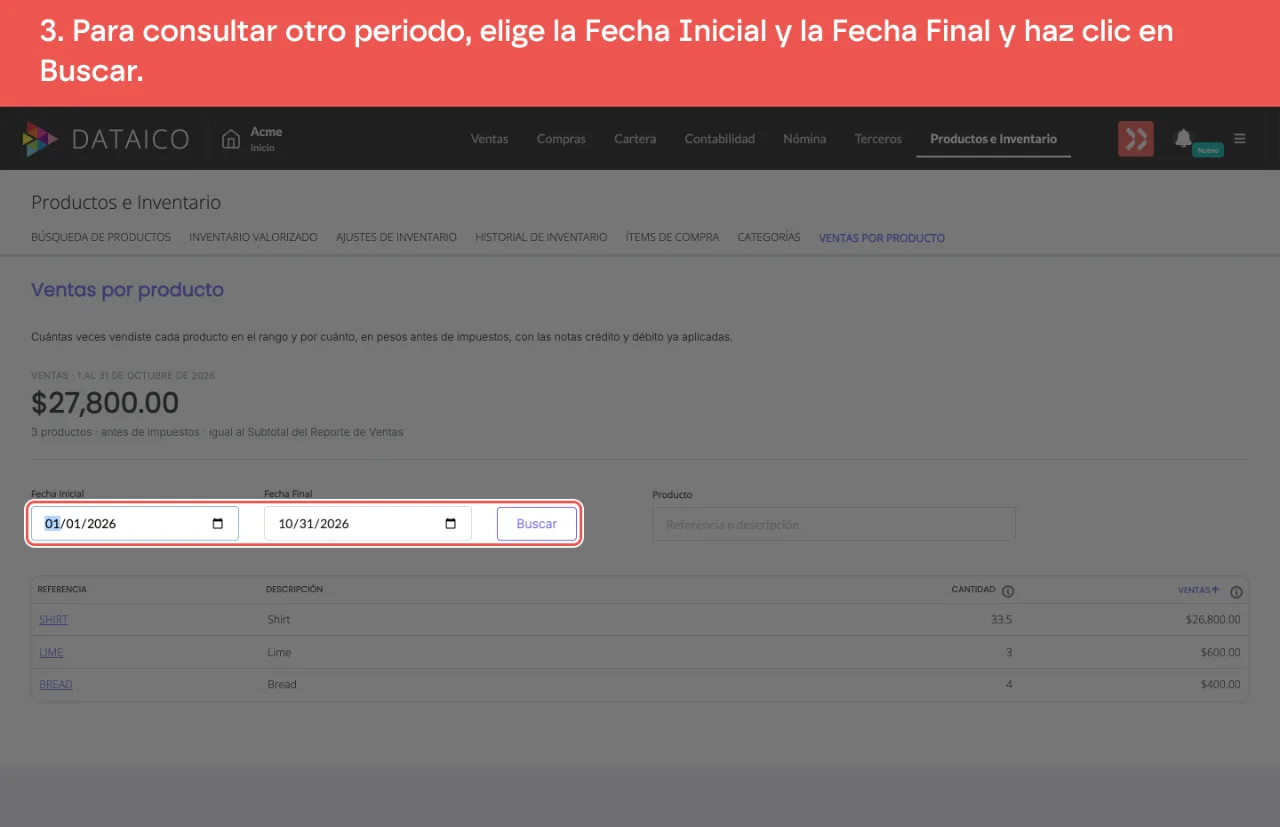Switch to Historial de Inventario tab

(x=541, y=238)
